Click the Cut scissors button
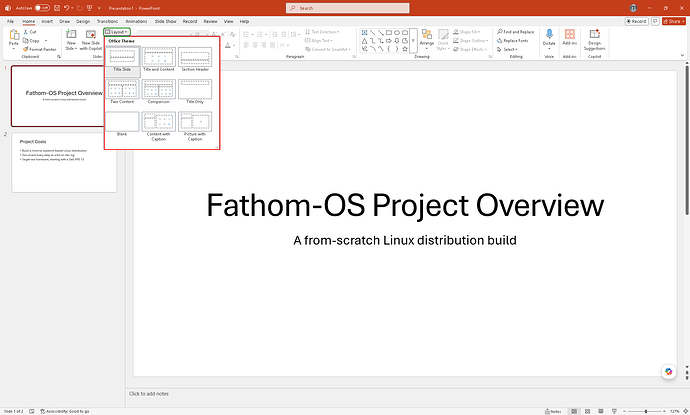This screenshot has height=415, width=690. (x=30, y=32)
